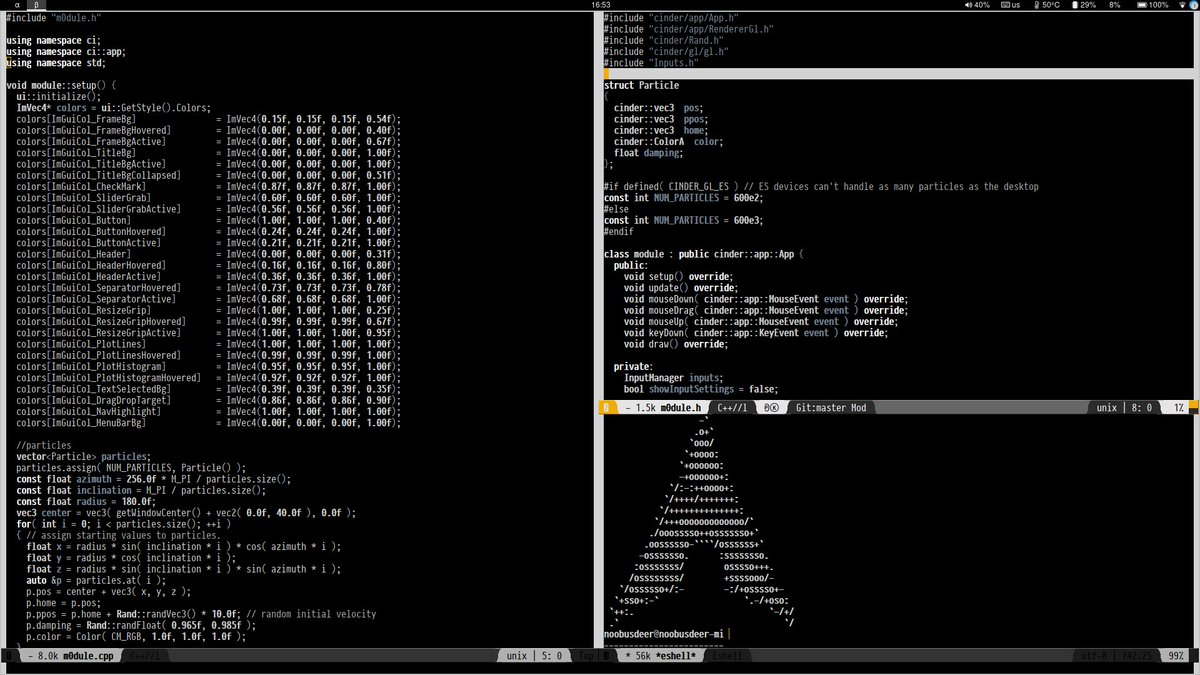Click the #include "m0dule.h" line
The height and width of the screenshot is (675, 1200).
[x=53, y=18]
